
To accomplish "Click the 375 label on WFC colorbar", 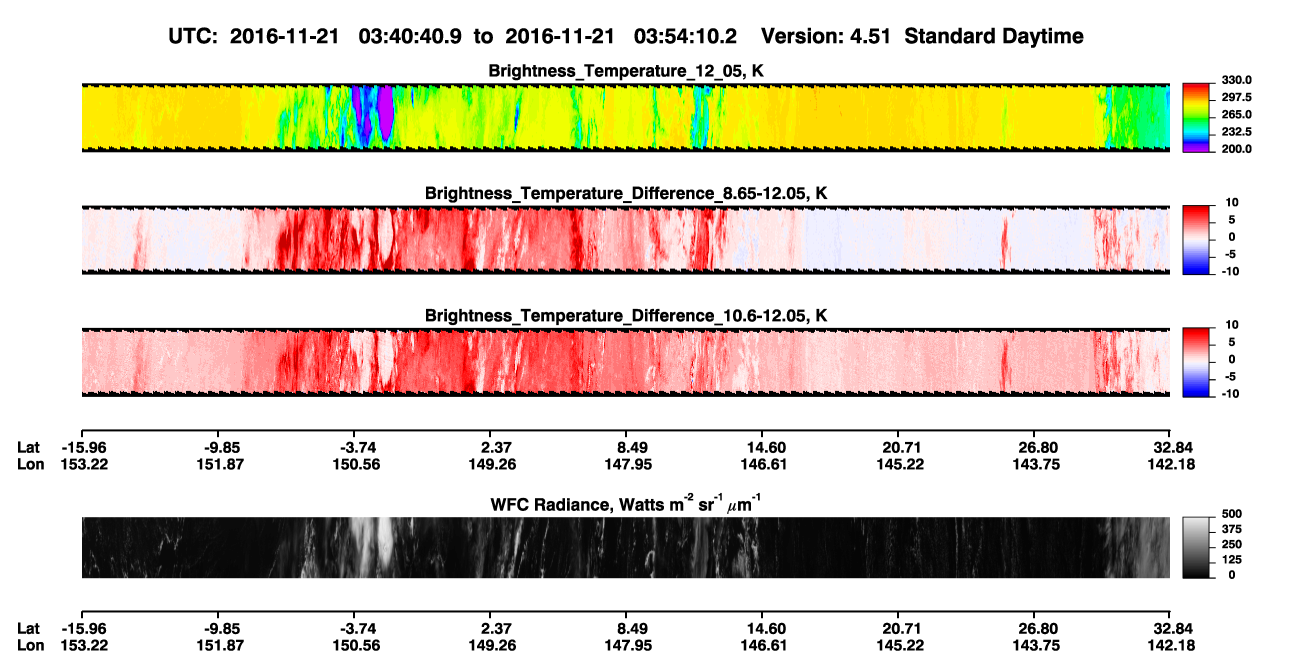I will pos(1231,529).
